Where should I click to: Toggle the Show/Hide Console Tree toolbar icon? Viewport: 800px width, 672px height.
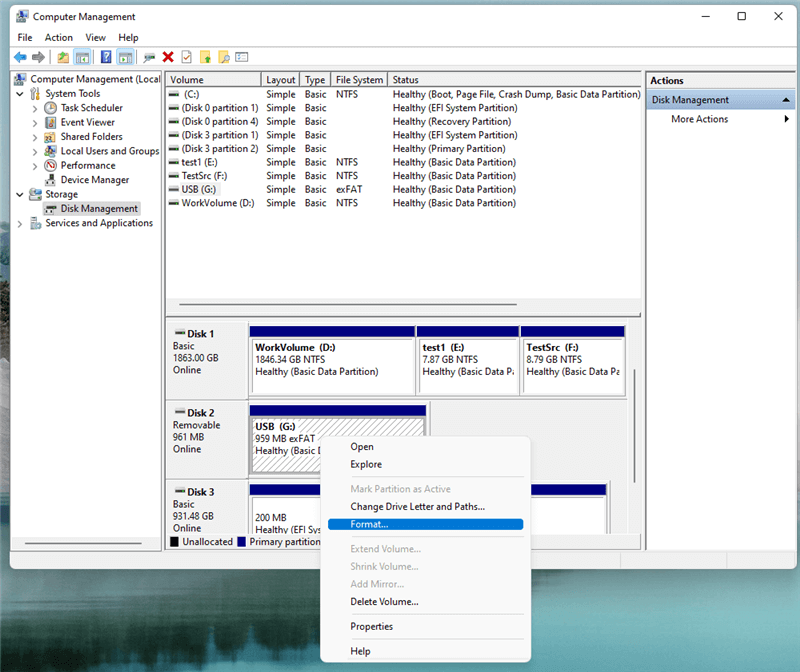[x=82, y=57]
